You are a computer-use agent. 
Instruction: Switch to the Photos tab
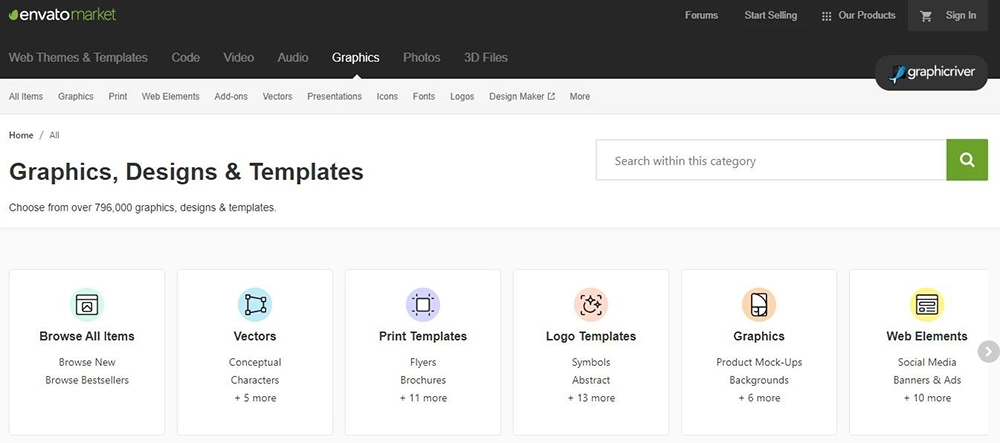click(422, 57)
